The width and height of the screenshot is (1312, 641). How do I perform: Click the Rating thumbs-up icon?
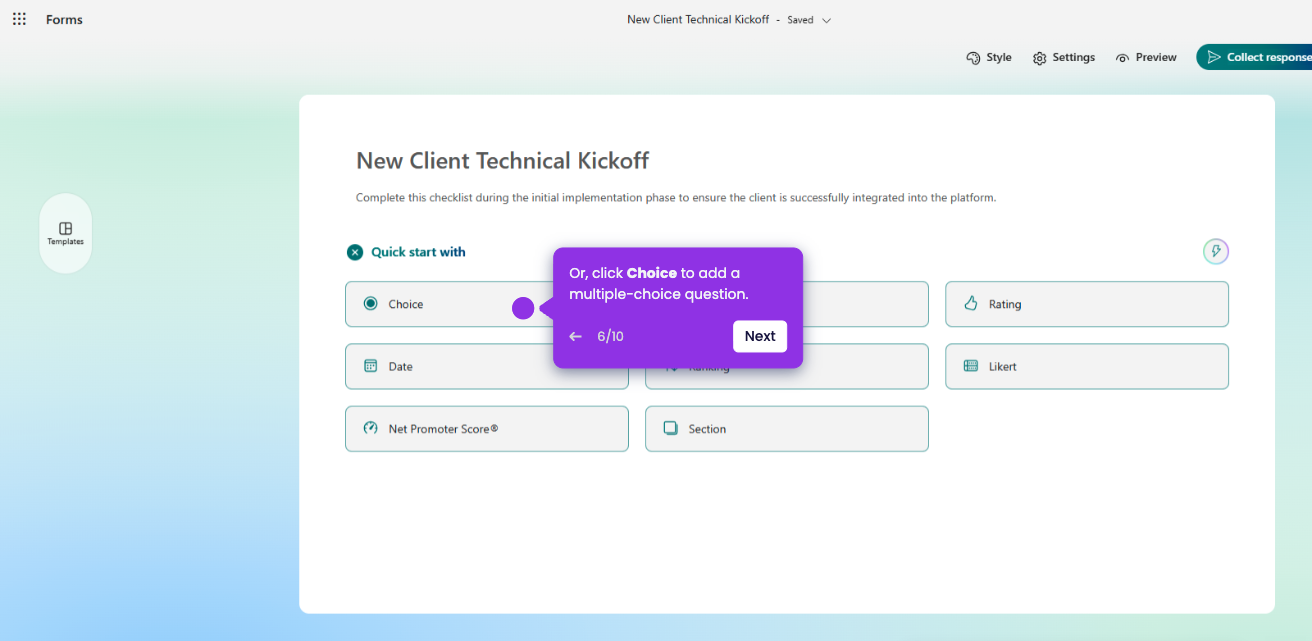pyautogui.click(x=970, y=303)
